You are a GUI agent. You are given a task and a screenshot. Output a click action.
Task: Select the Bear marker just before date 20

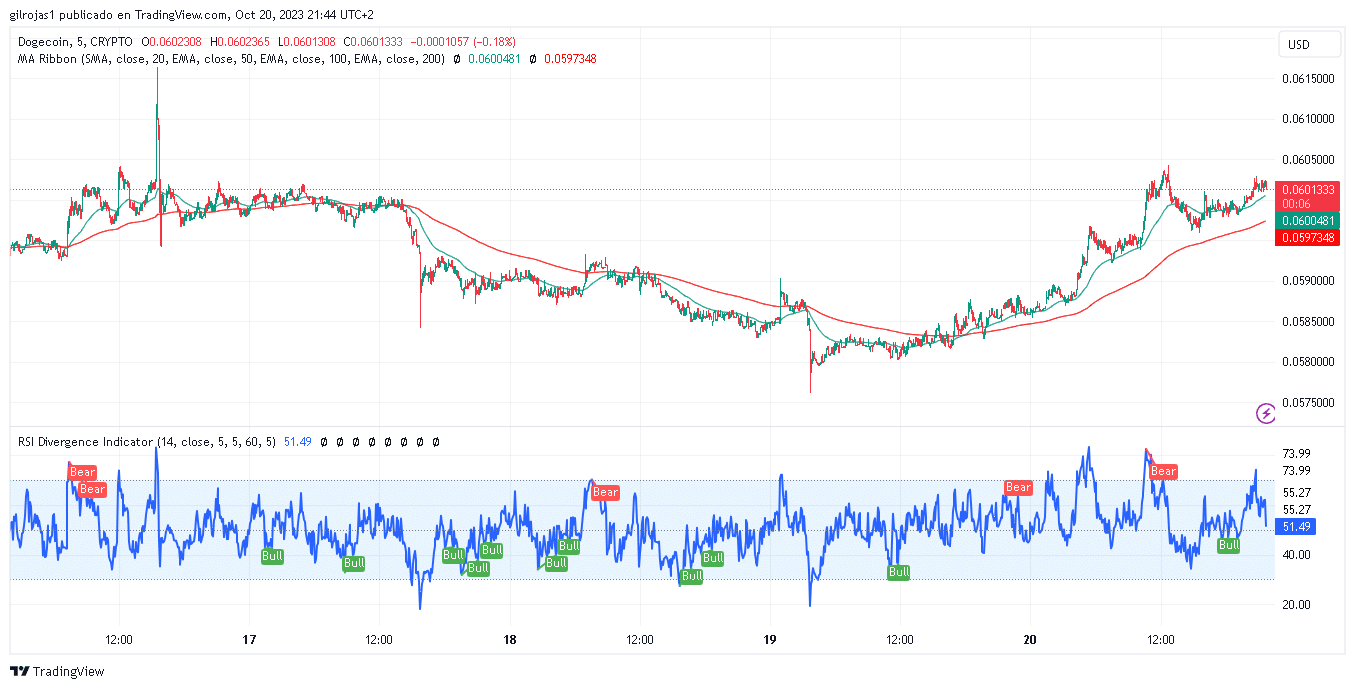coord(1018,488)
